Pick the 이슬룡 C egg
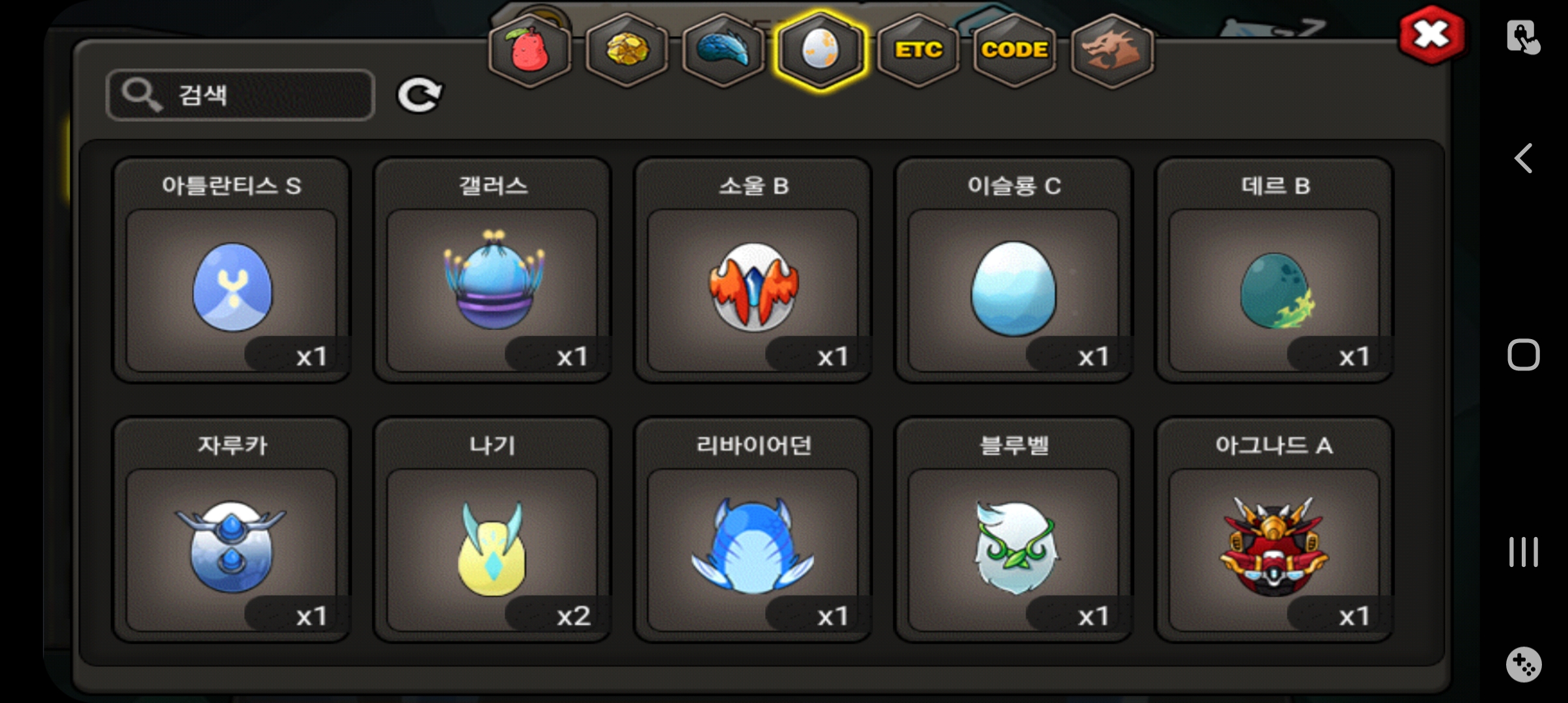 (x=1014, y=270)
